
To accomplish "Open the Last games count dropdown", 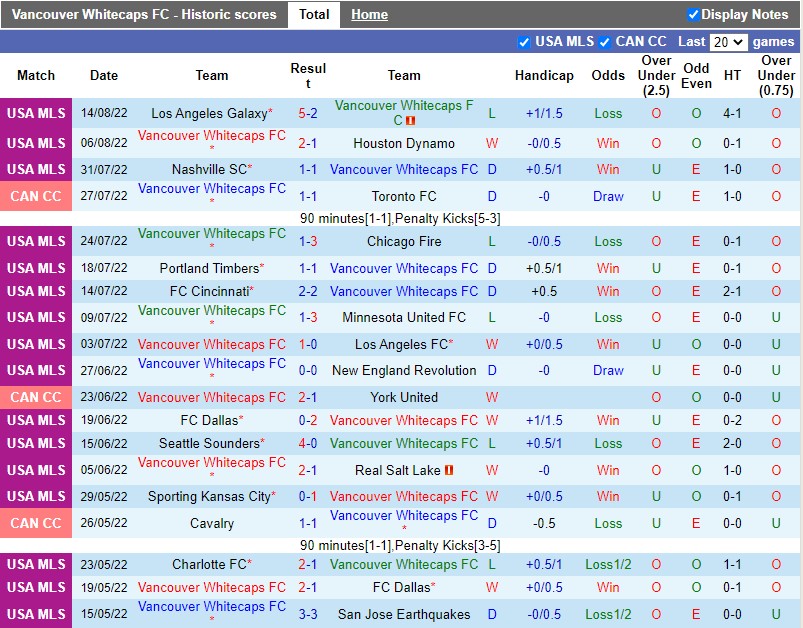I will coord(727,42).
